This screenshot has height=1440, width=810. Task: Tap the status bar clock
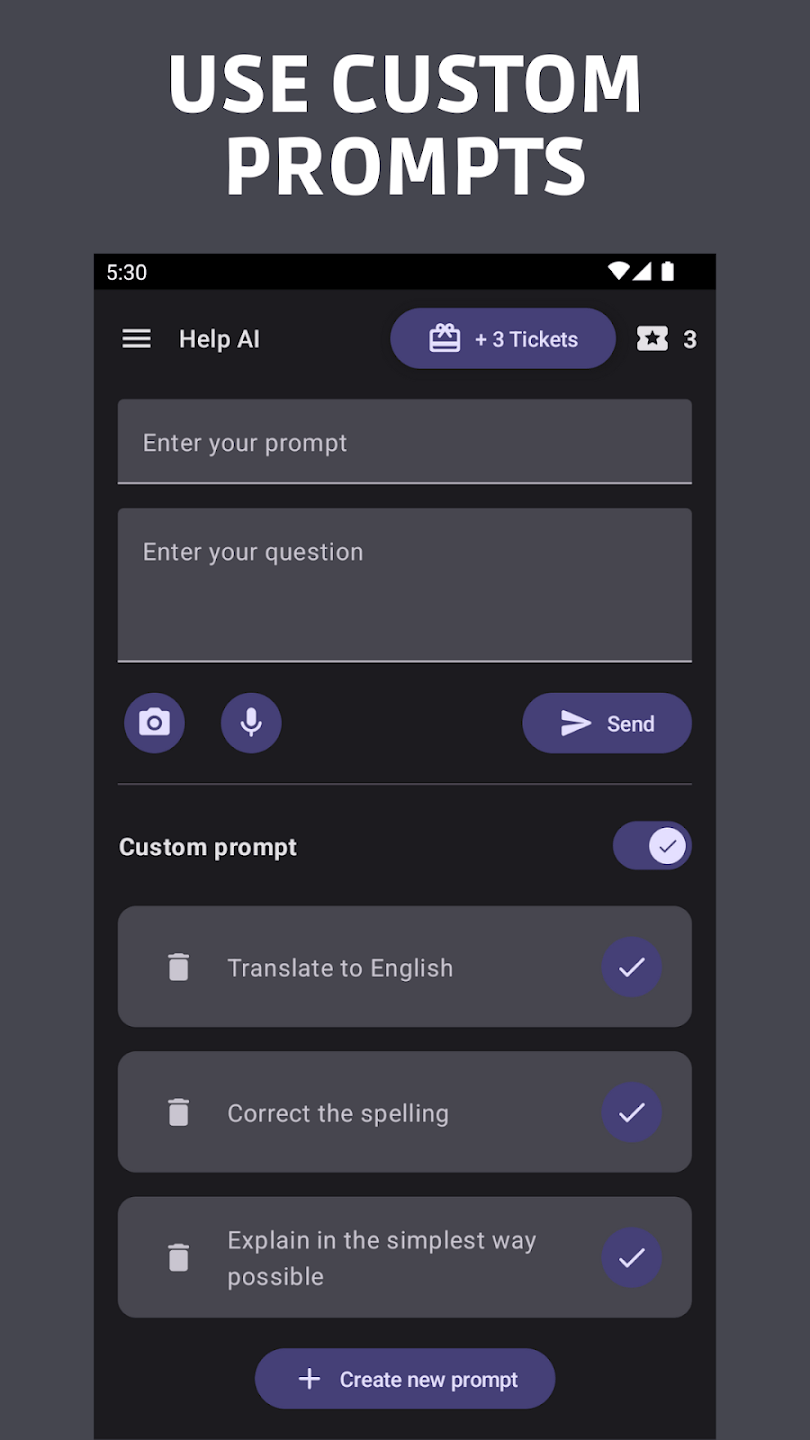[127, 272]
